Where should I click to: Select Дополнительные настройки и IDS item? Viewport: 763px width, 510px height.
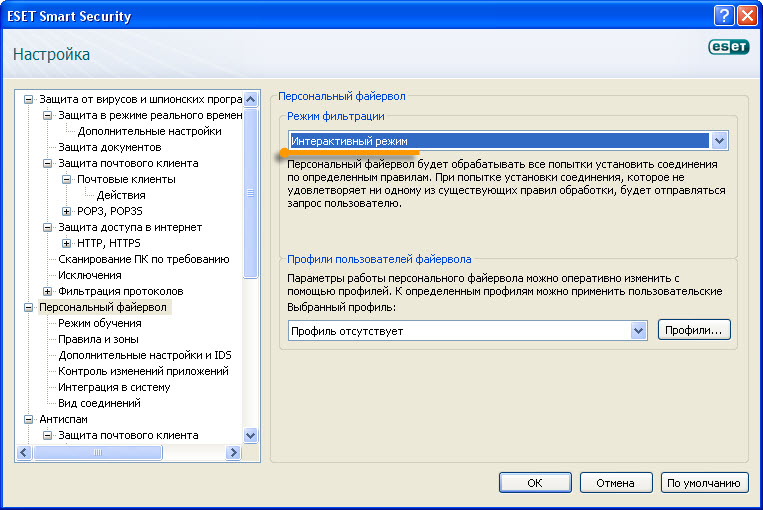pos(144,355)
